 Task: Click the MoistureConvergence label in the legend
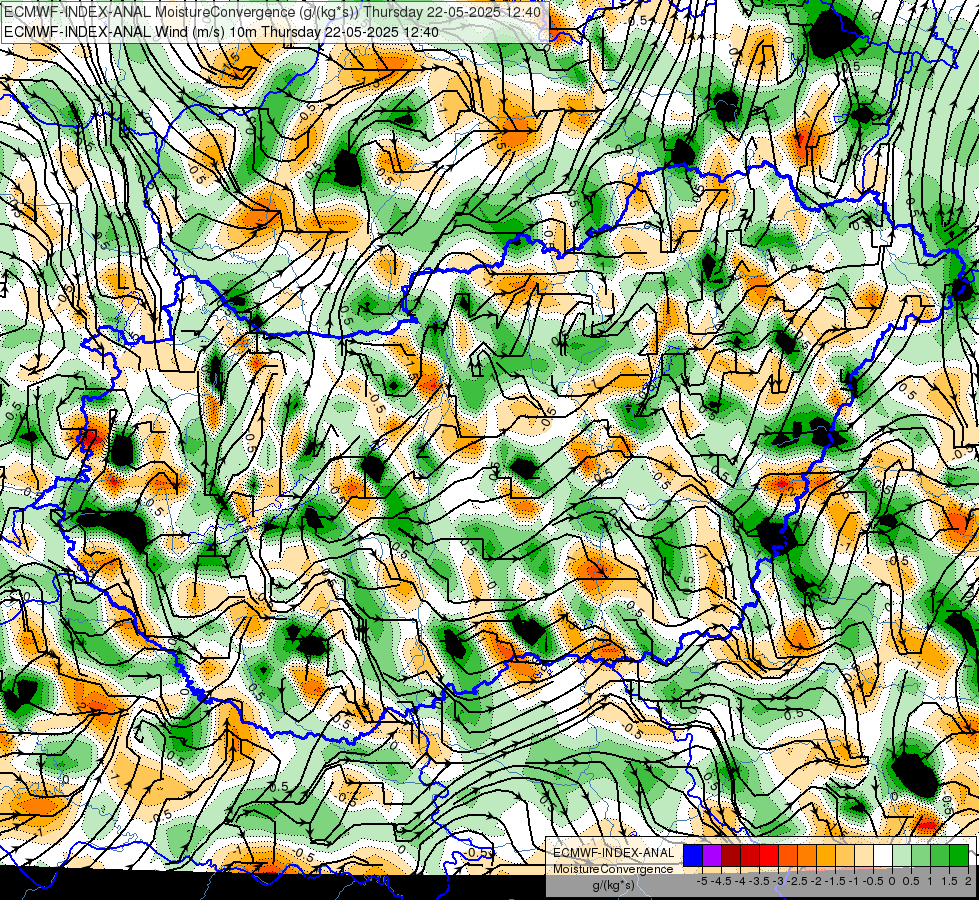(613, 869)
